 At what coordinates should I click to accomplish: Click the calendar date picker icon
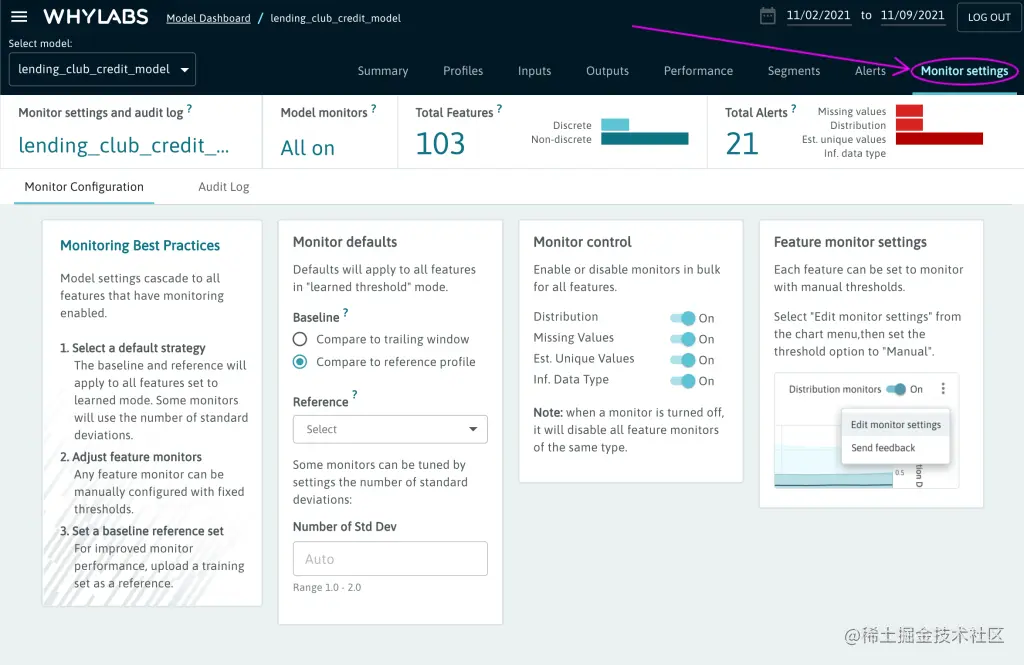tap(768, 16)
